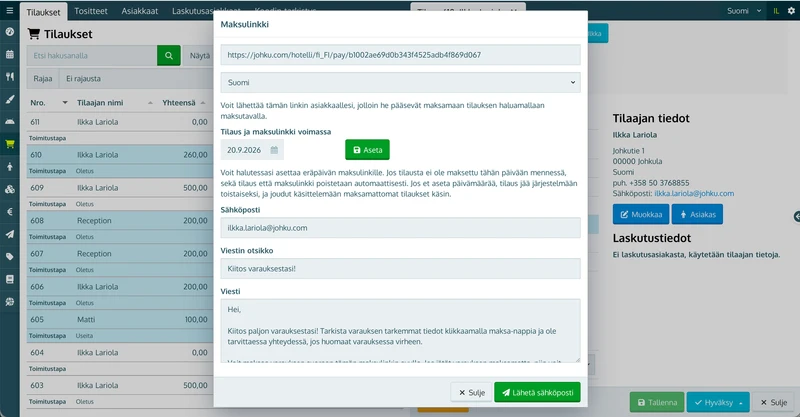Open the brush icon in the sidebar
This screenshot has height=417, width=800.
tap(10, 99)
